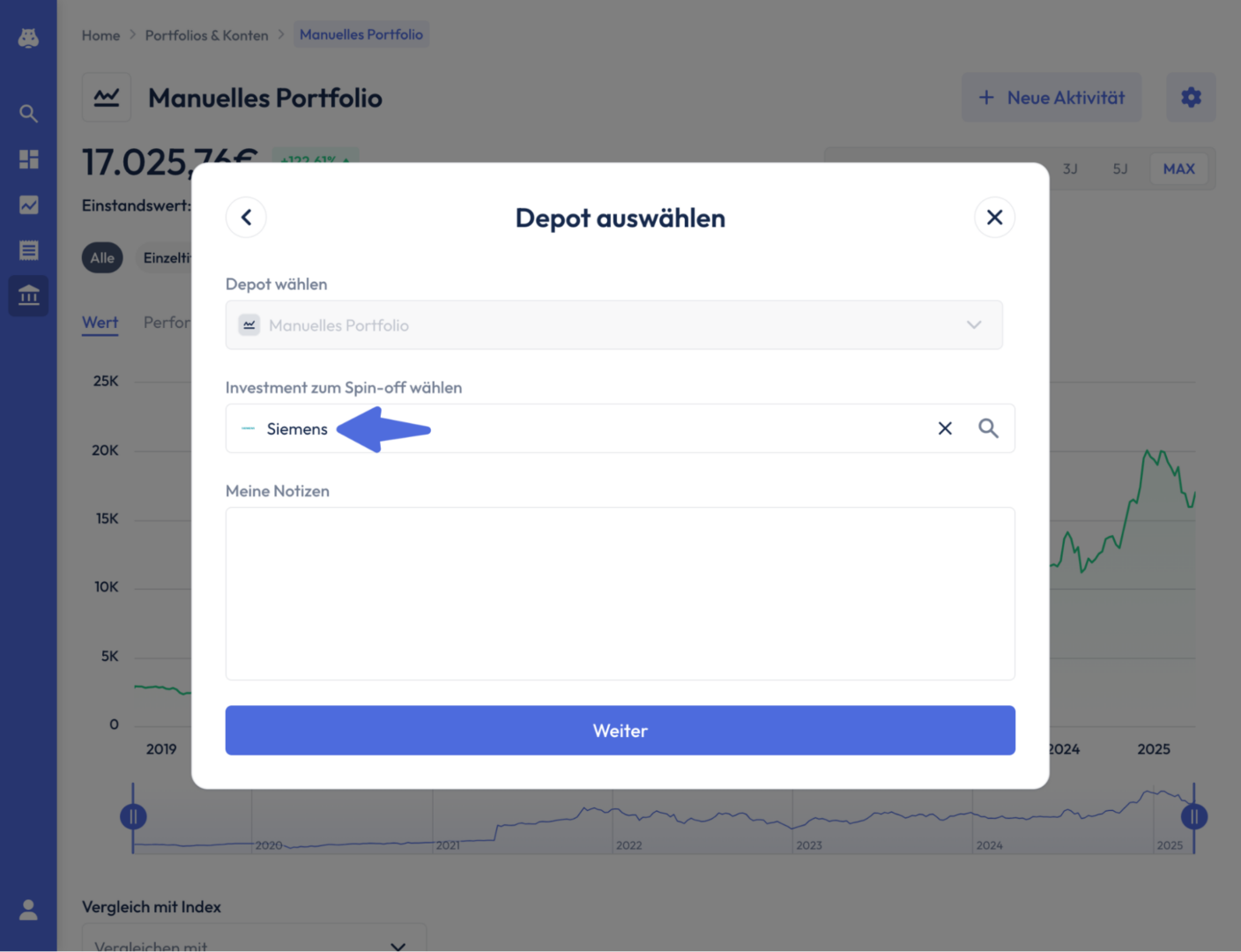Screen dimensions: 1241x952
Task: Close the Depot auswählen dialog
Action: coord(994,218)
